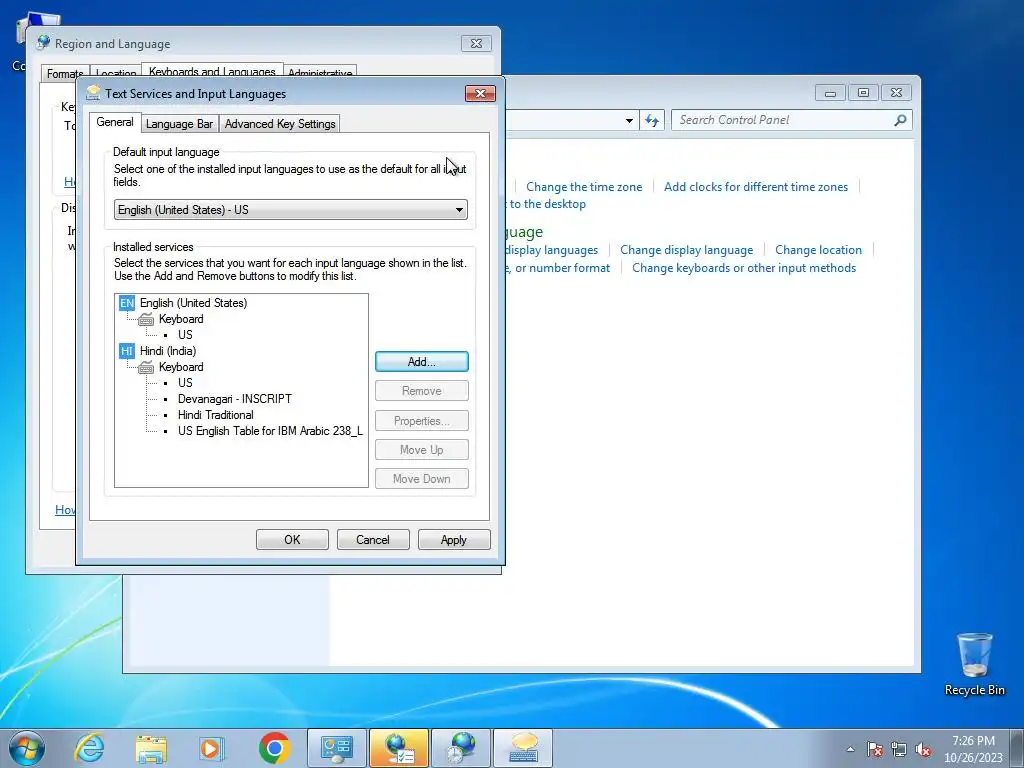Select the HI Hindi (India) language icon
The height and width of the screenshot is (768, 1024).
tap(127, 351)
